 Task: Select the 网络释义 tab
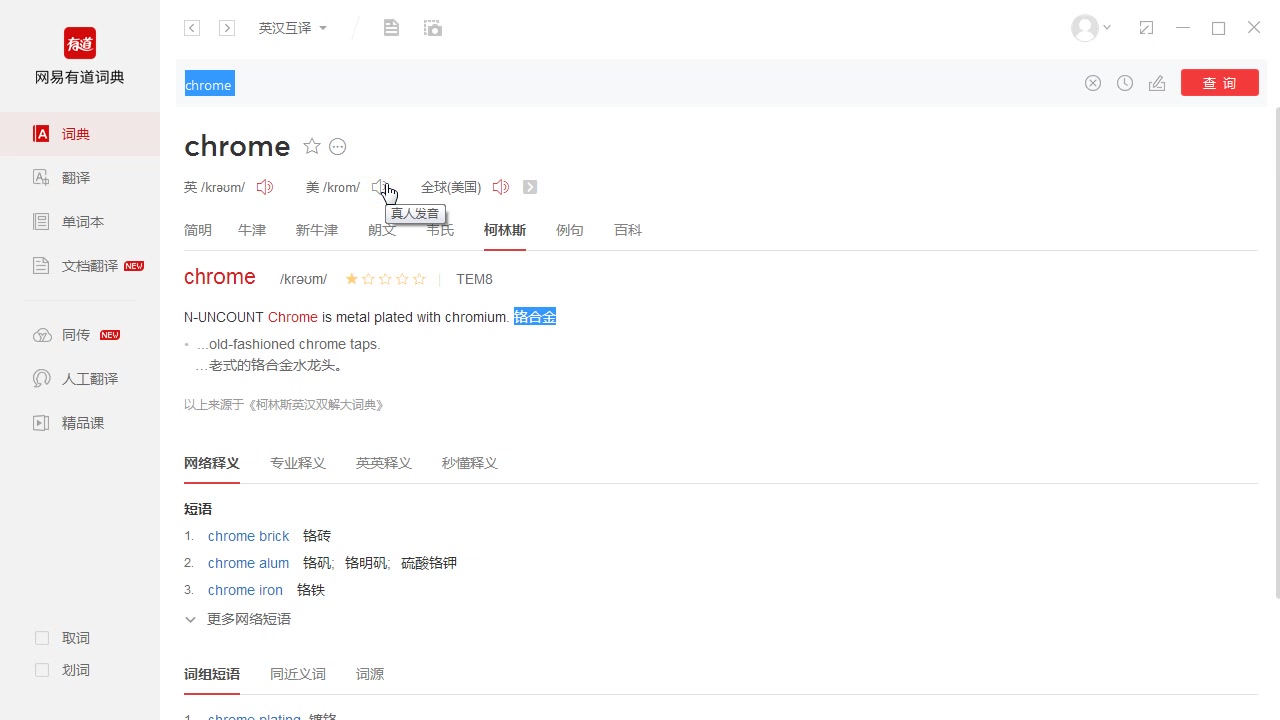[212, 463]
